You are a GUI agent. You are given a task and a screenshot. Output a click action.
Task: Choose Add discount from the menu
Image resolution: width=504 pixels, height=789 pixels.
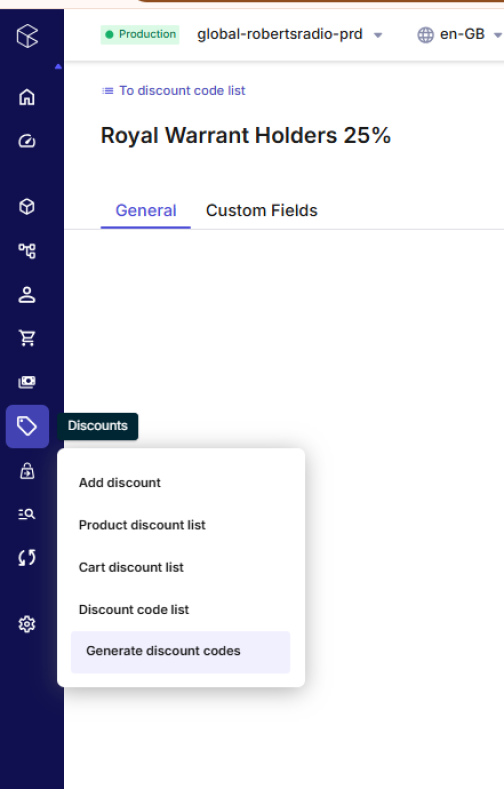120,483
